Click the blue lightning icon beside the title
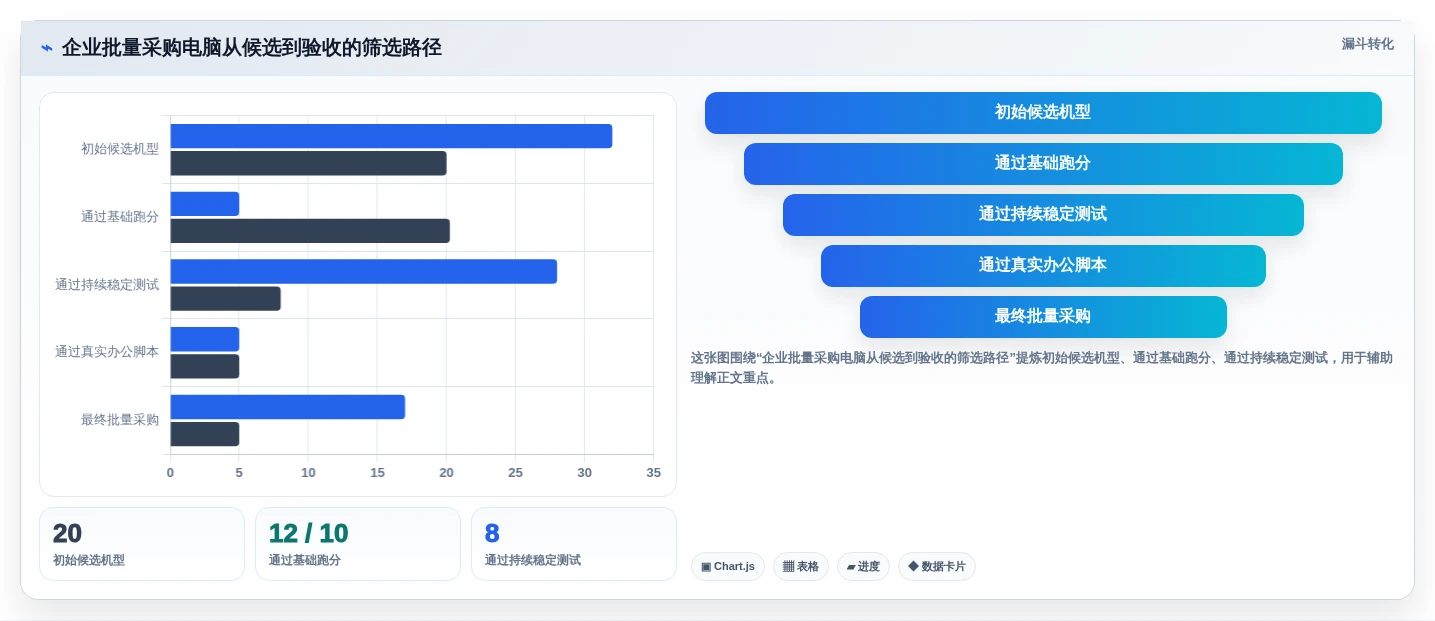This screenshot has width=1435, height=621. (x=47, y=47)
